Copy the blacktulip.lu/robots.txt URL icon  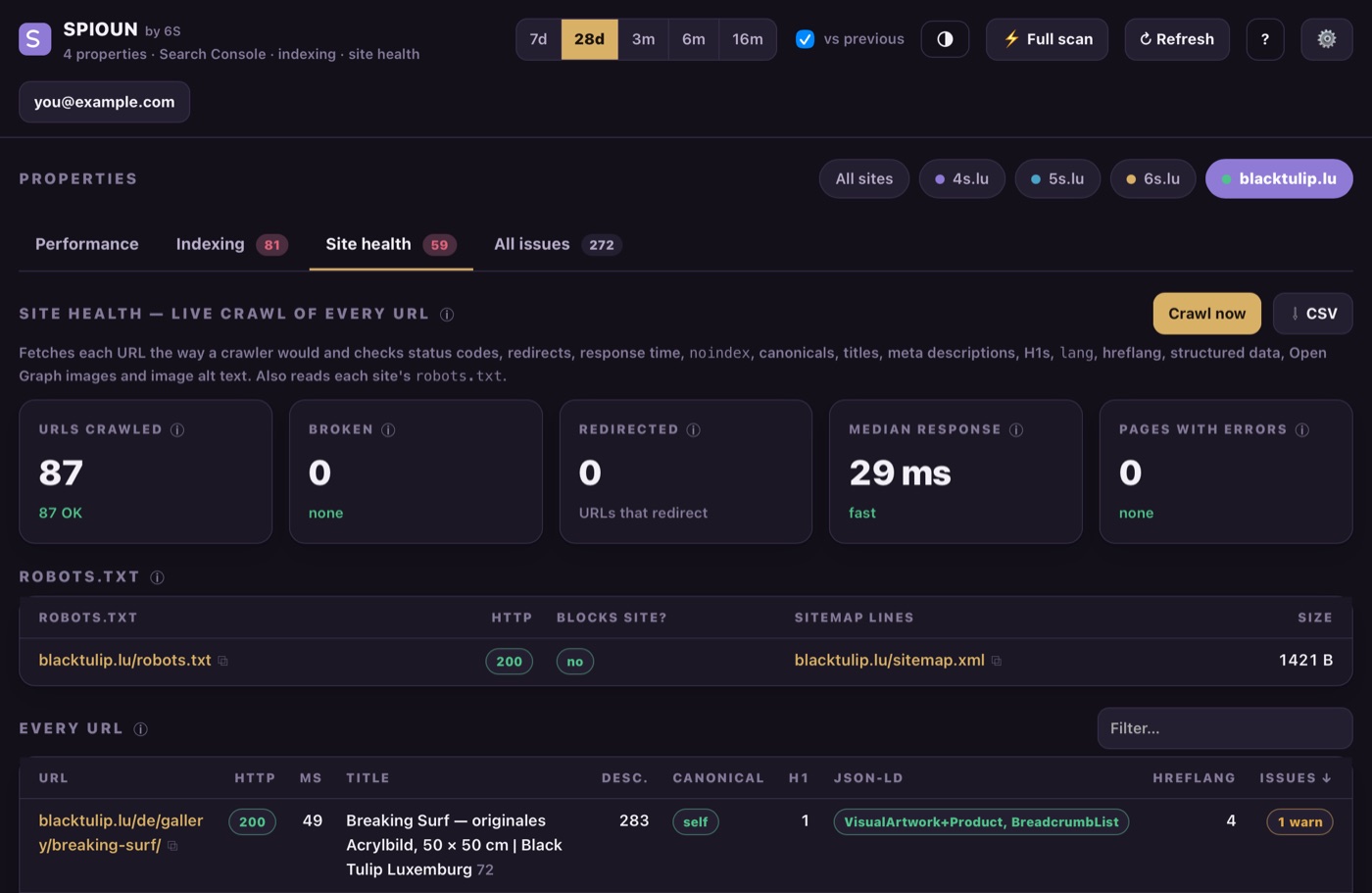tap(223, 662)
